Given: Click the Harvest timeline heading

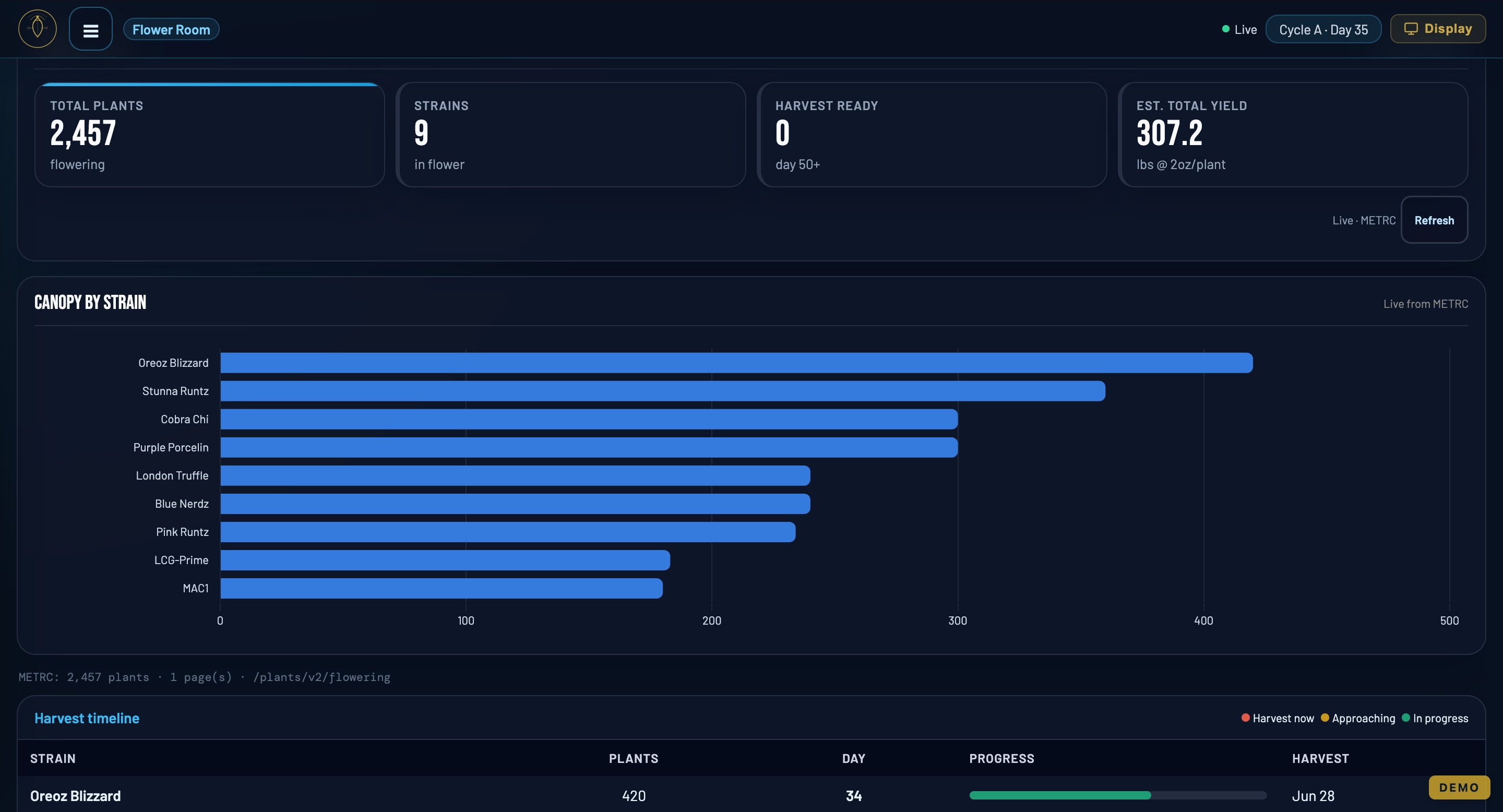Looking at the screenshot, I should tap(87, 718).
